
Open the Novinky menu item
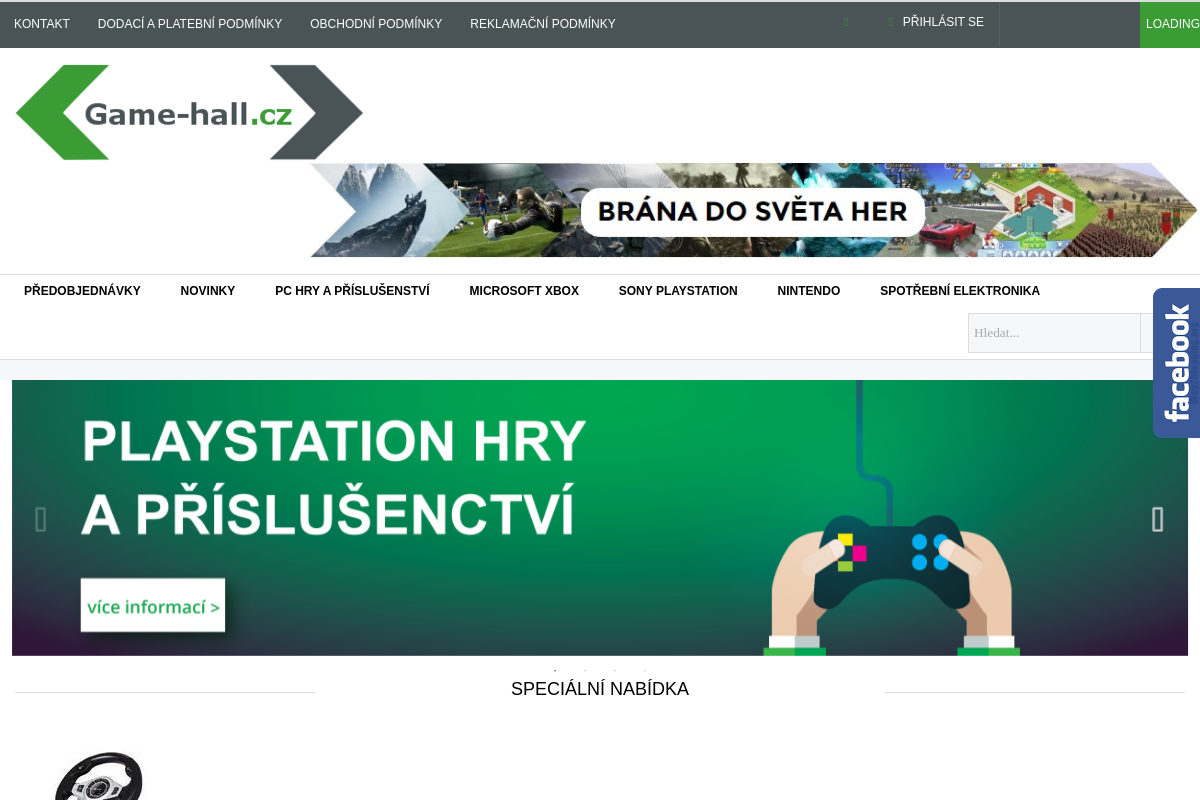point(208,291)
